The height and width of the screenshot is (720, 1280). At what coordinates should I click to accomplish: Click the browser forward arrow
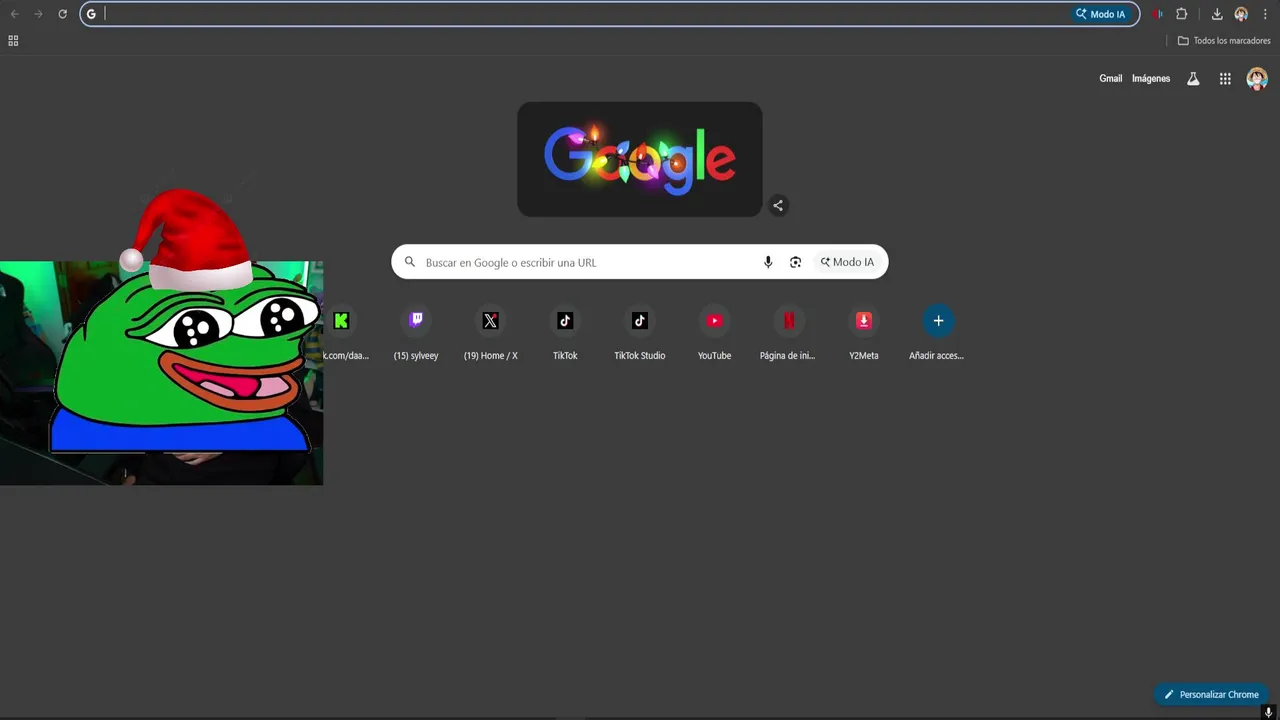click(38, 14)
